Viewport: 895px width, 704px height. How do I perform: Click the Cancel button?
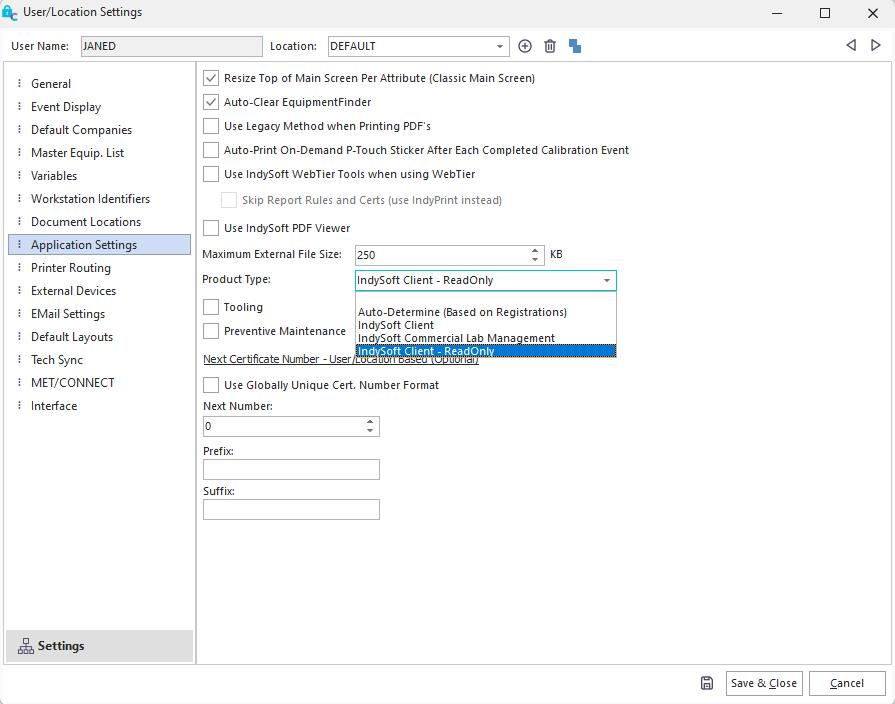point(847,683)
